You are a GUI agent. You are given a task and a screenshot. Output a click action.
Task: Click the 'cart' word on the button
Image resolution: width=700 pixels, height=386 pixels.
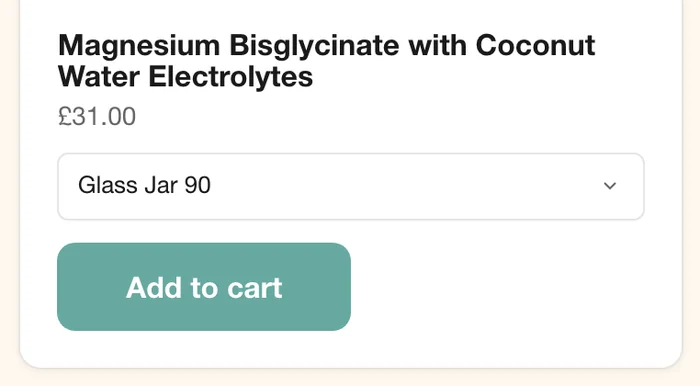pos(255,288)
